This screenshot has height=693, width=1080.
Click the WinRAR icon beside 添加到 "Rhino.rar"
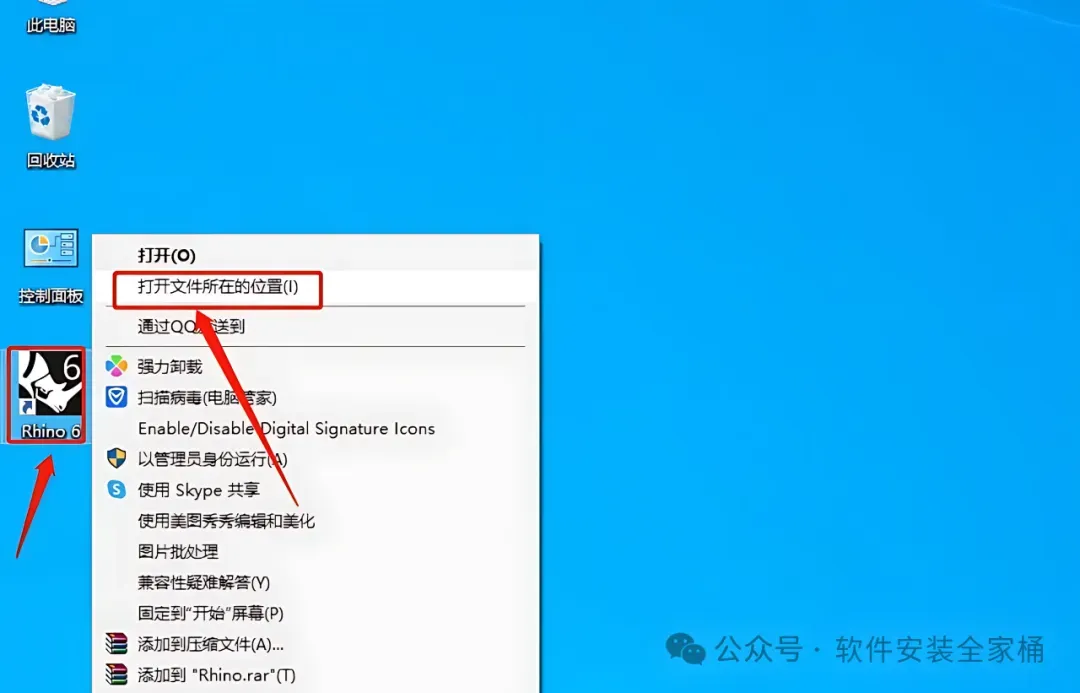click(116, 674)
